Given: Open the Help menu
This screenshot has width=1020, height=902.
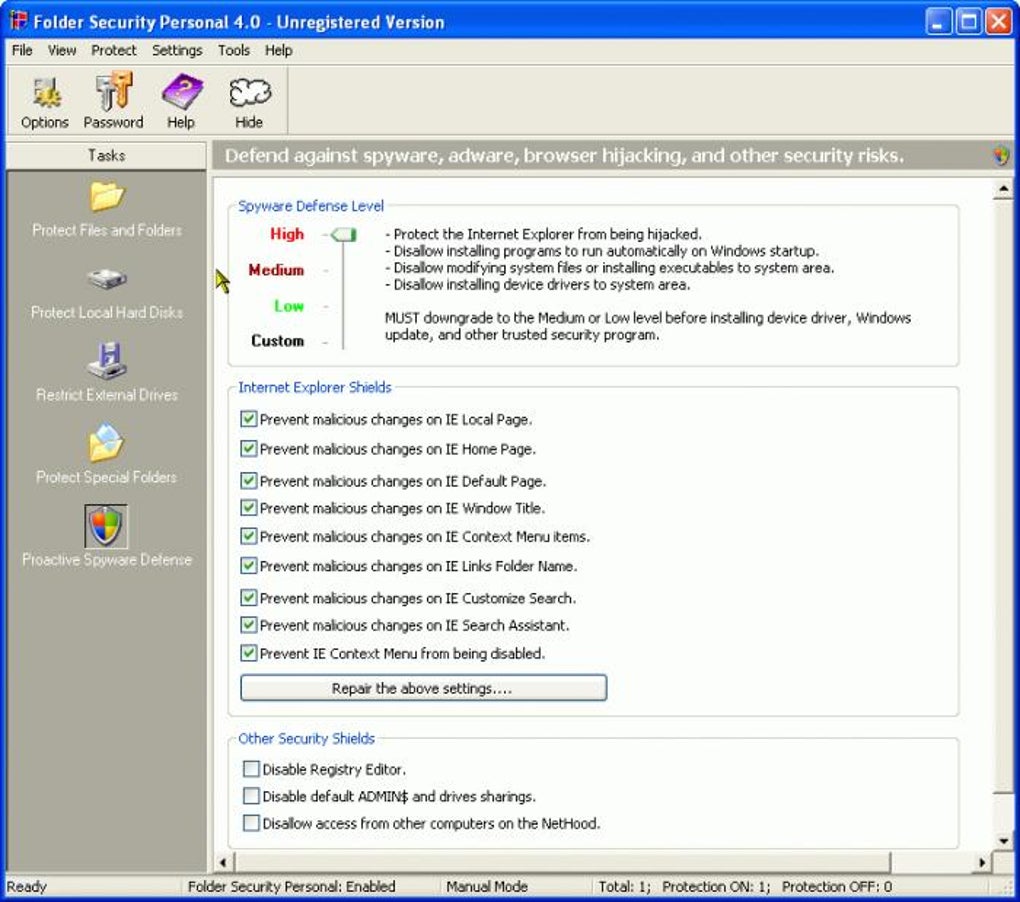Looking at the screenshot, I should click(278, 50).
